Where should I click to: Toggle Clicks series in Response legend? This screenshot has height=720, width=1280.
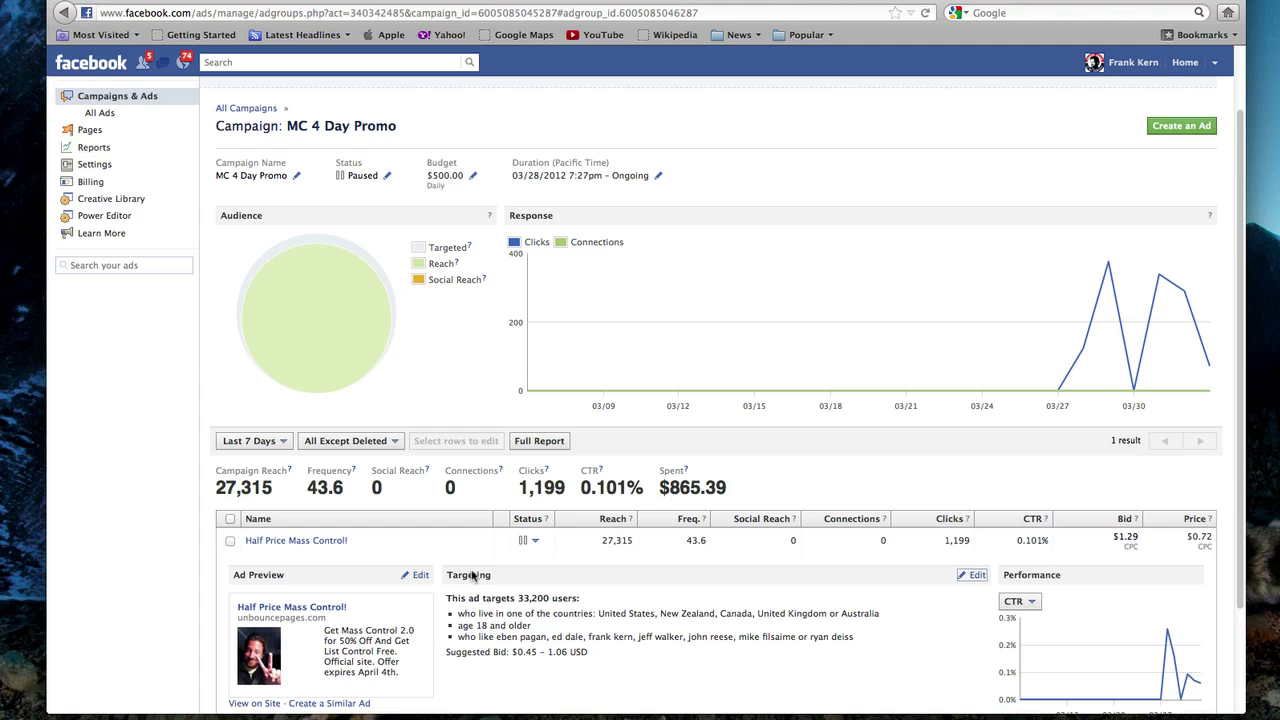tap(529, 242)
